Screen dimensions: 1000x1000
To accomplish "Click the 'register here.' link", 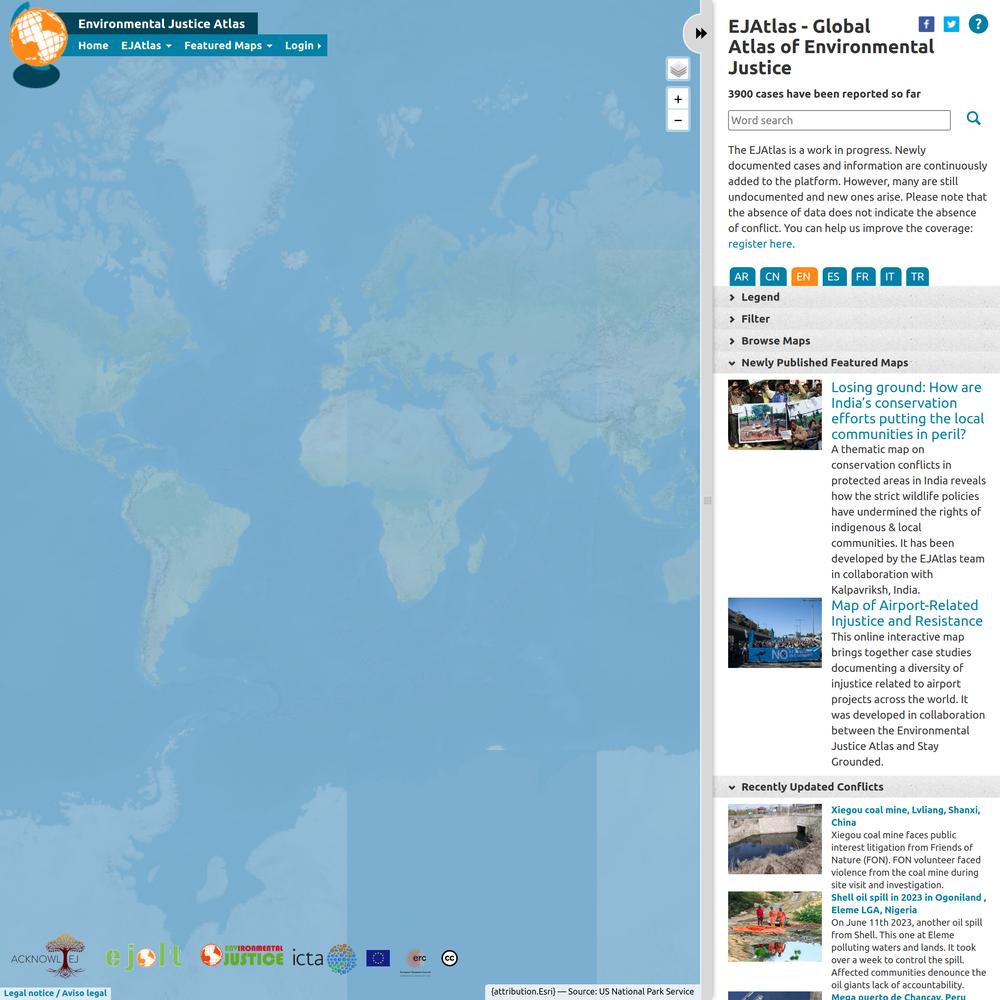I will (x=761, y=244).
